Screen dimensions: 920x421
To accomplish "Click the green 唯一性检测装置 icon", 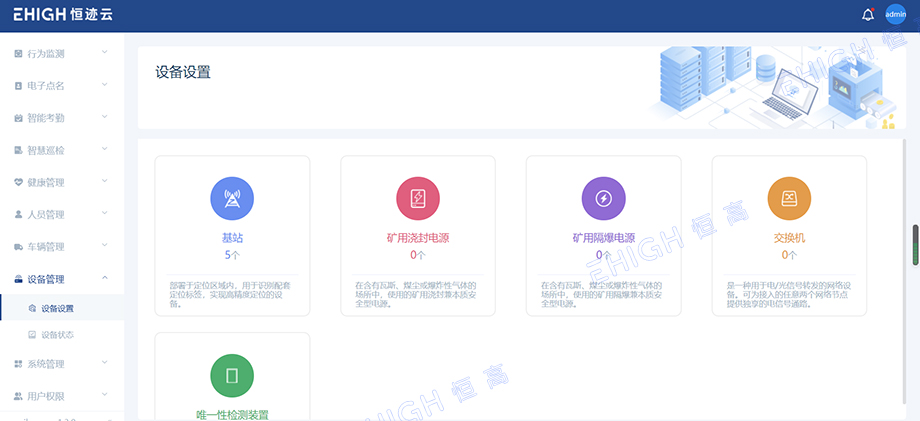I will (x=232, y=376).
